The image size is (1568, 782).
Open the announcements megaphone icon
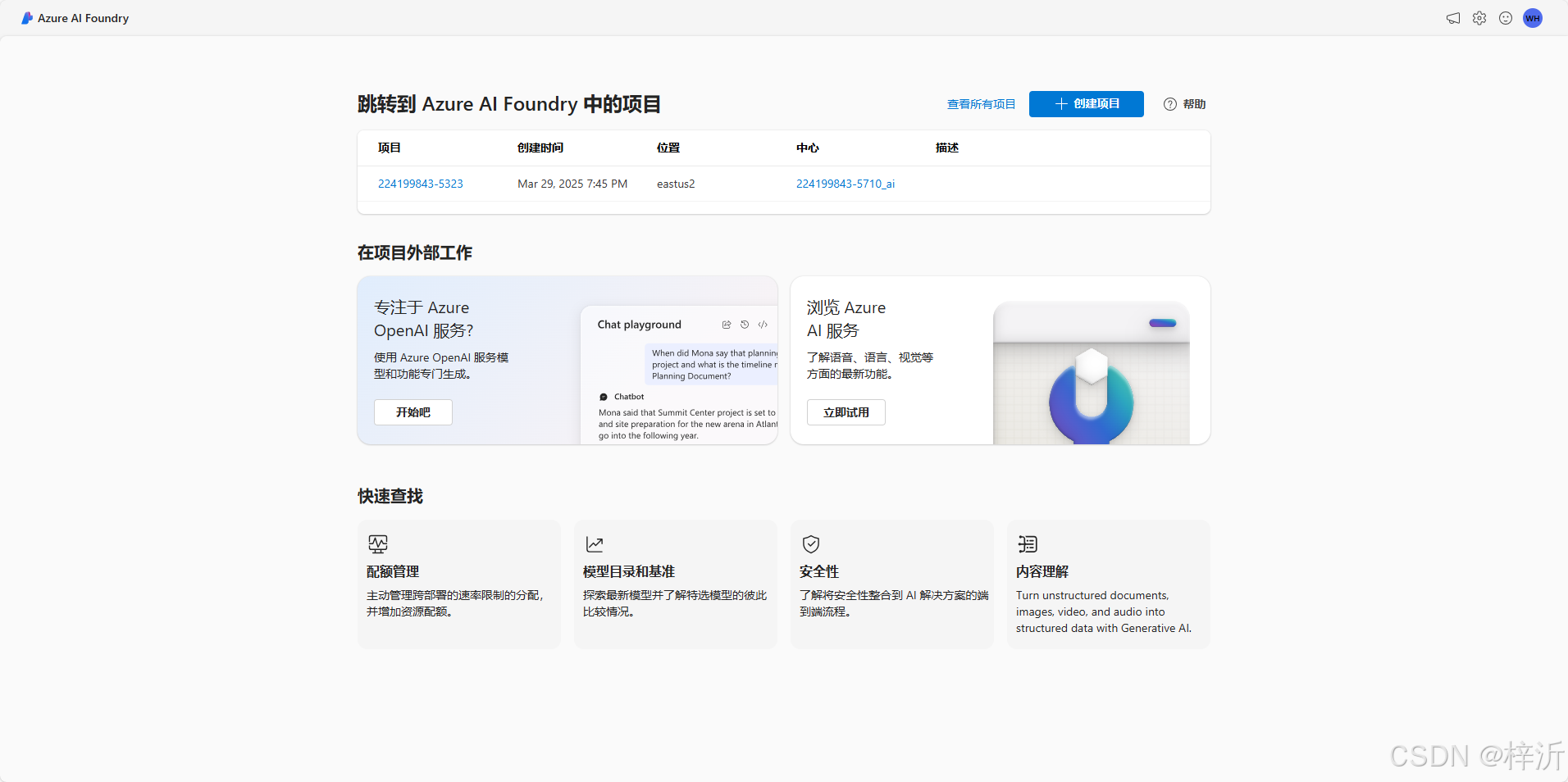(1453, 18)
